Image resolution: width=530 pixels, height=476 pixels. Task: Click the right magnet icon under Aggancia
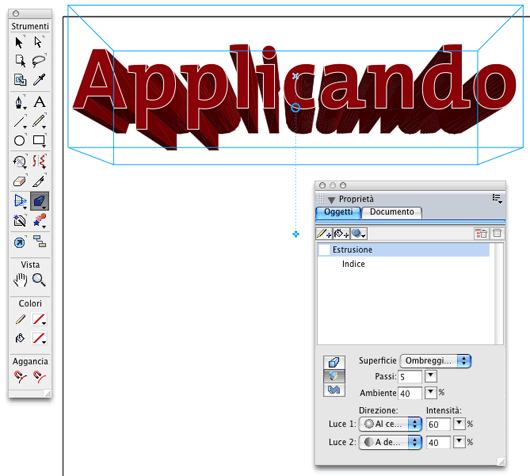pyautogui.click(x=39, y=377)
